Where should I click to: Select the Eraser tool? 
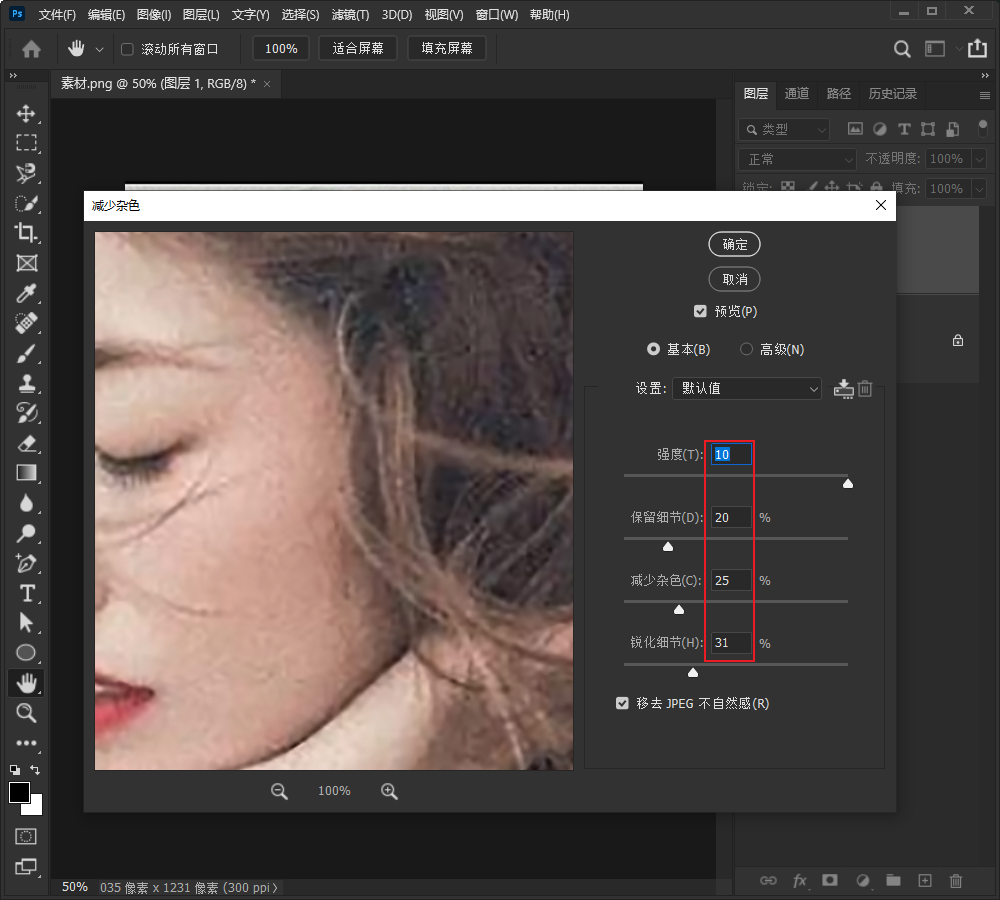click(26, 443)
